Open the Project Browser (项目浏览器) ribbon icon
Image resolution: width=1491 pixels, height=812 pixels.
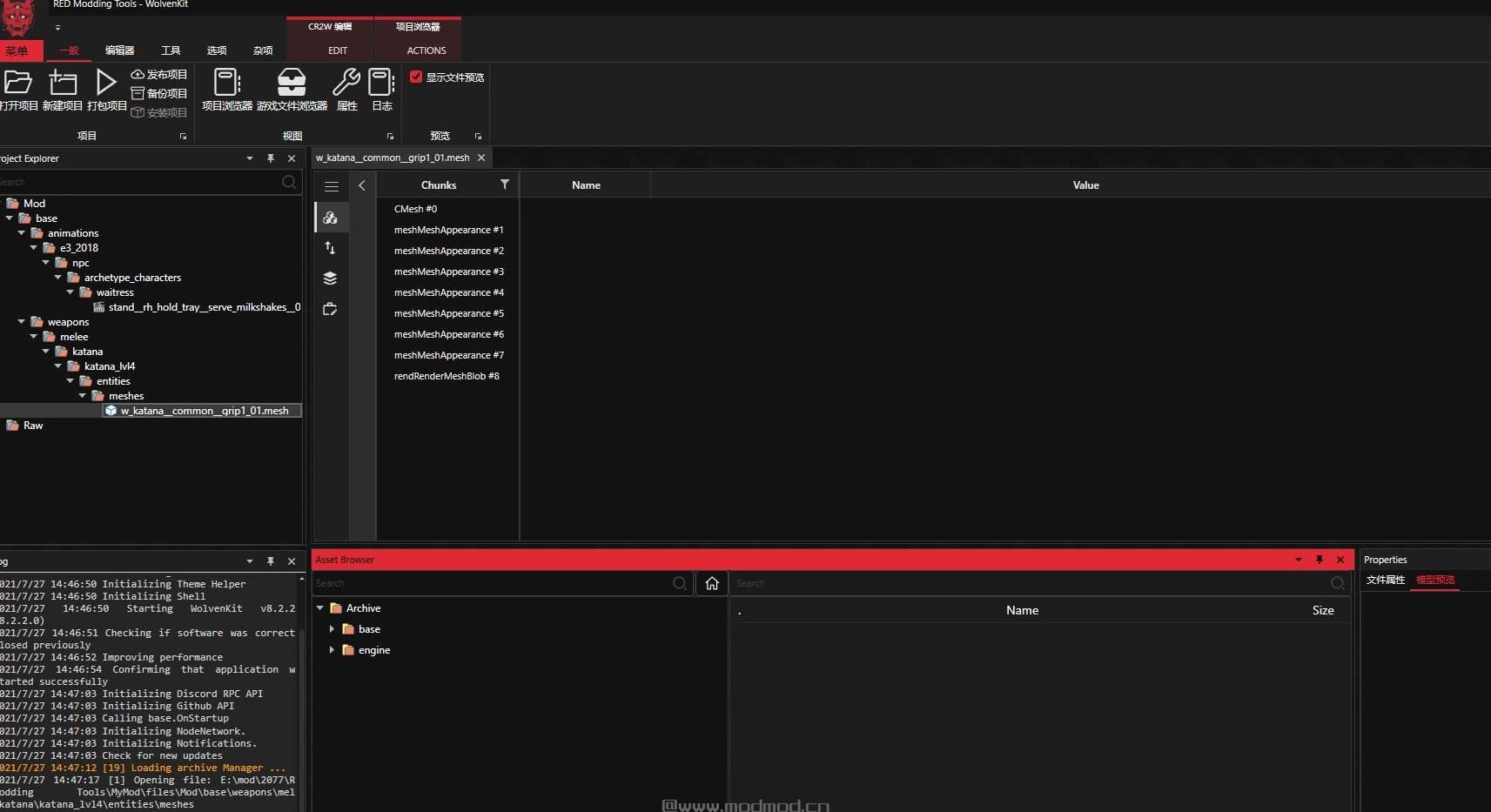pyautogui.click(x=227, y=83)
